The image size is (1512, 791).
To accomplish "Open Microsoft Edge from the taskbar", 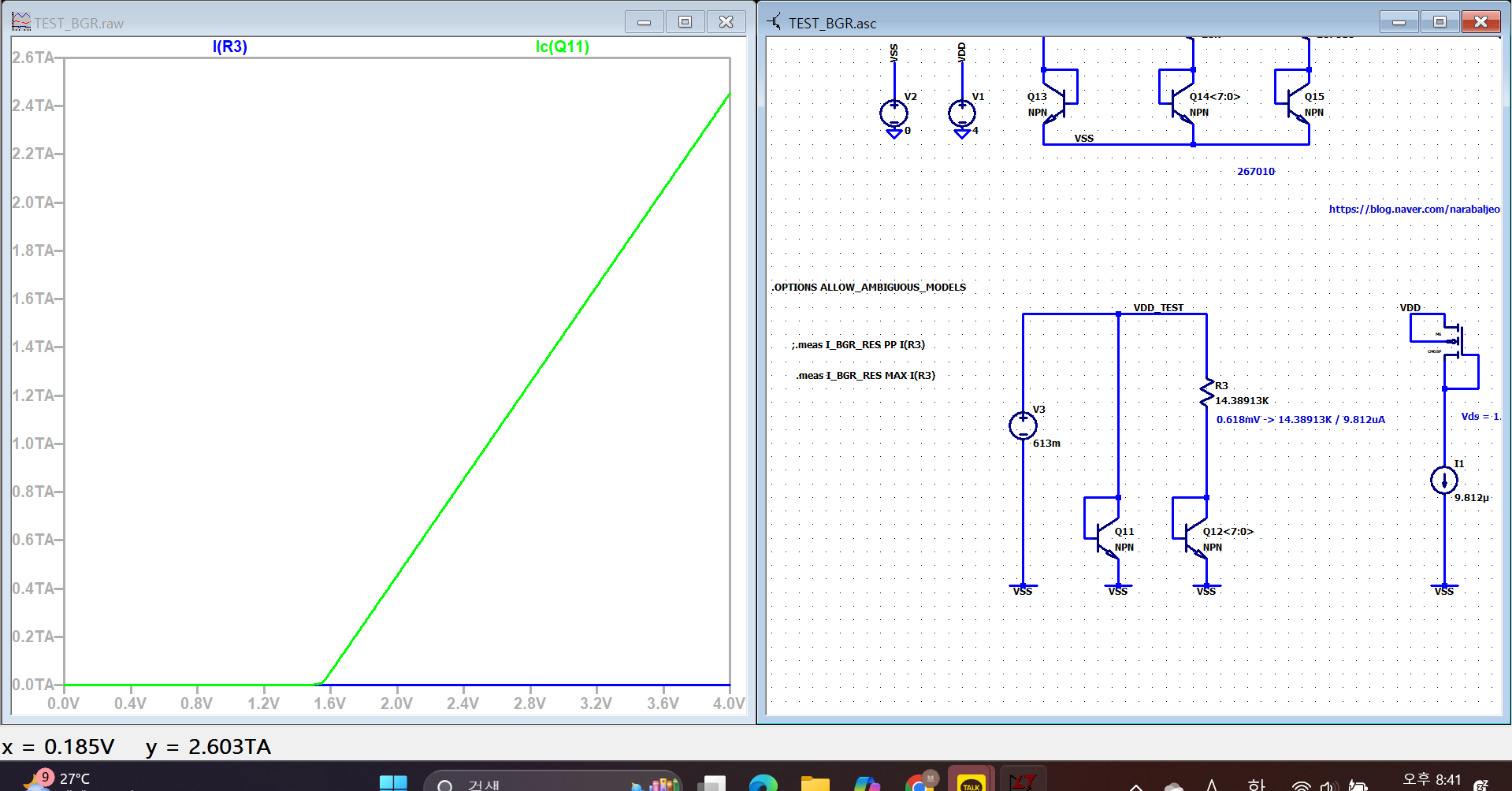I will (x=763, y=782).
